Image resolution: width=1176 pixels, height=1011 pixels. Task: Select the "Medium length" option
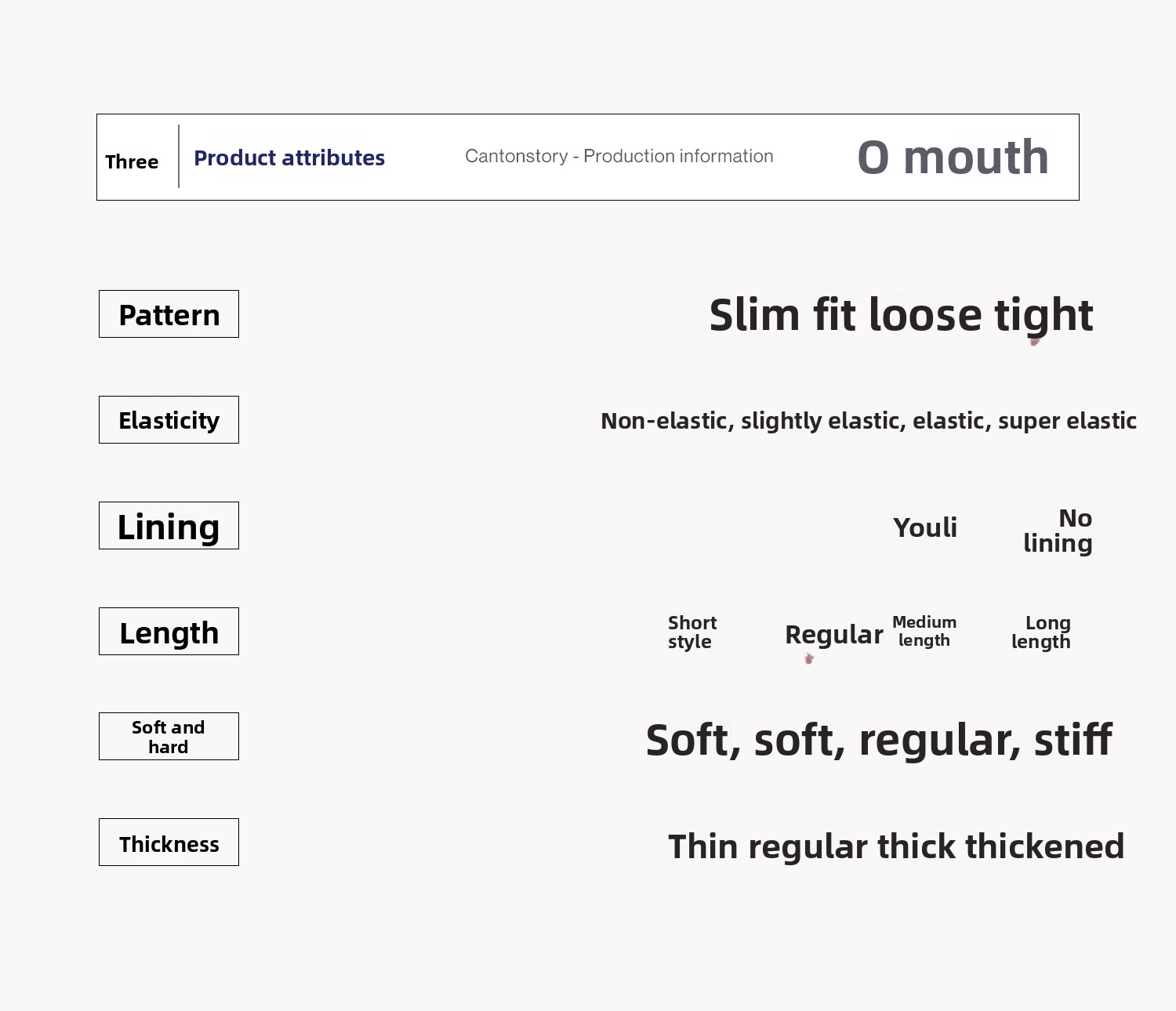tap(924, 631)
